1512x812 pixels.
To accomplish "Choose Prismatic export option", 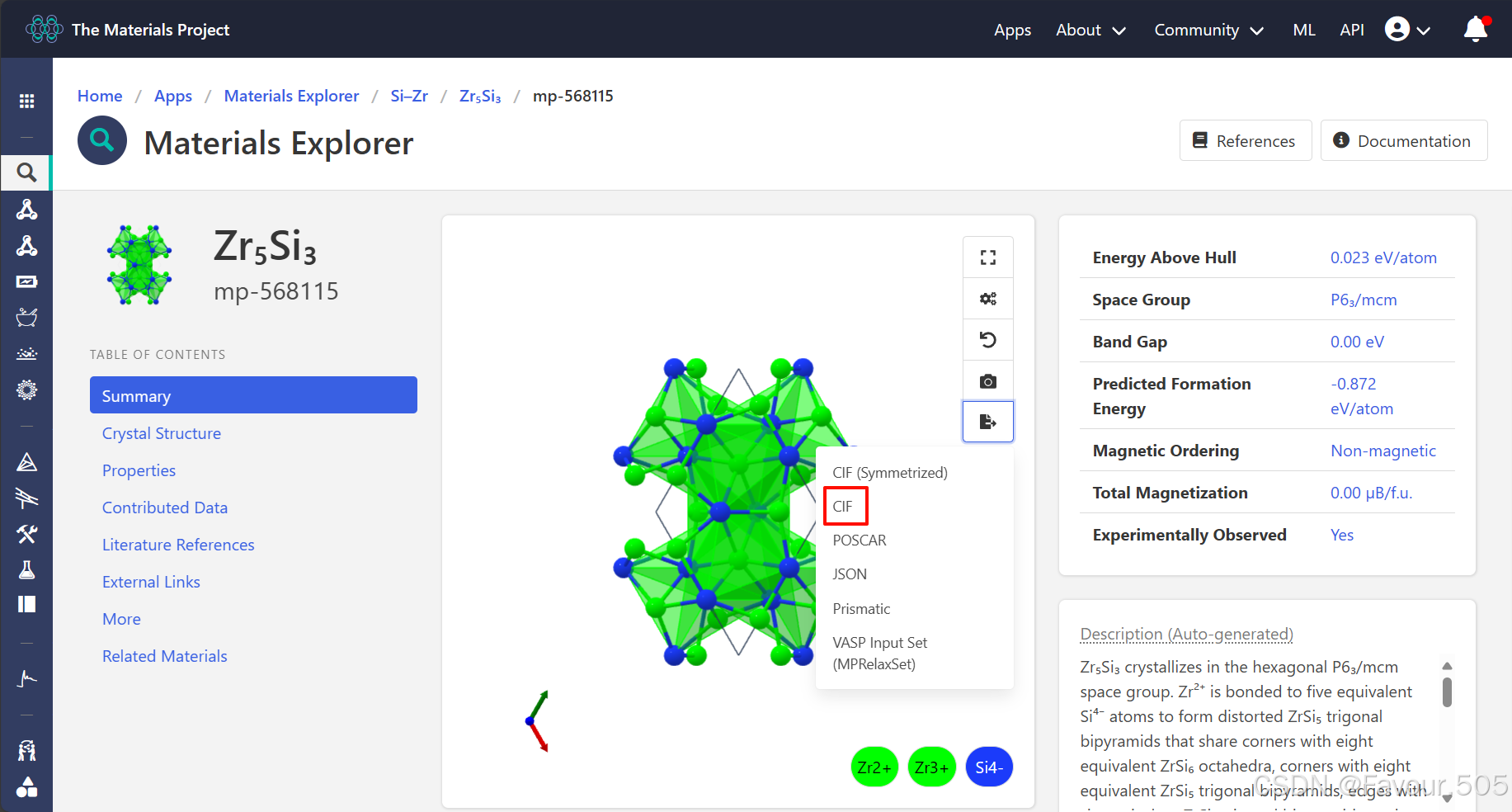I will pyautogui.click(x=861, y=609).
